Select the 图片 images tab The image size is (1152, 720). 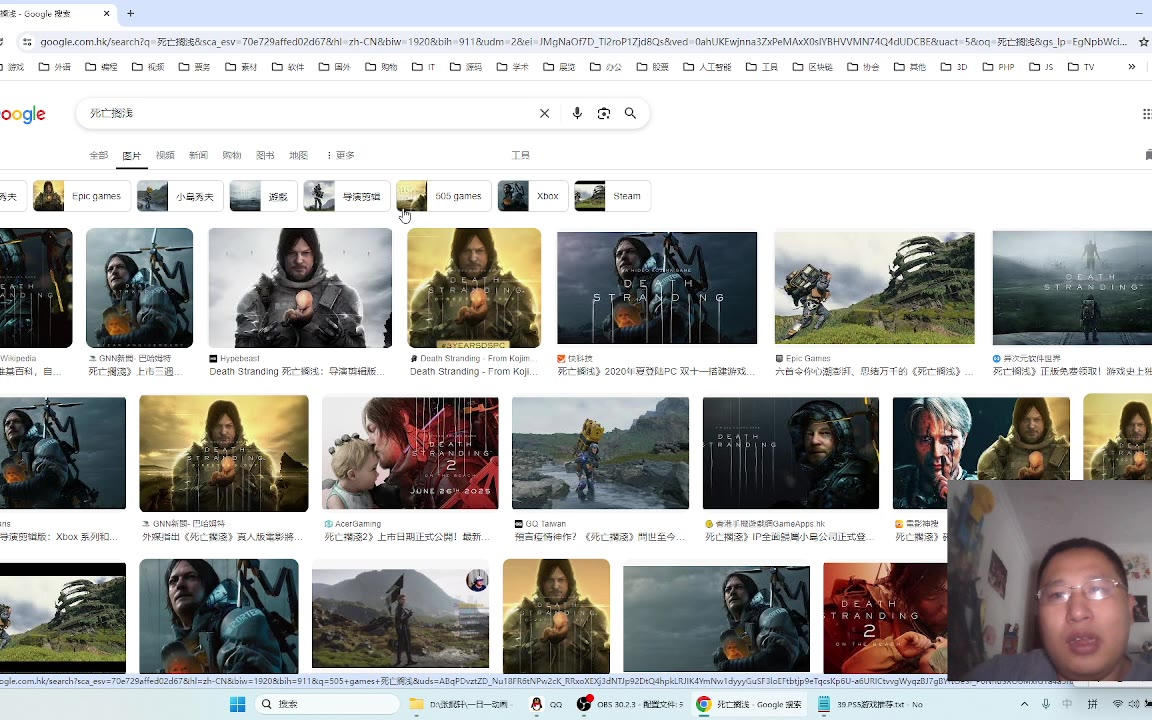[x=132, y=155]
